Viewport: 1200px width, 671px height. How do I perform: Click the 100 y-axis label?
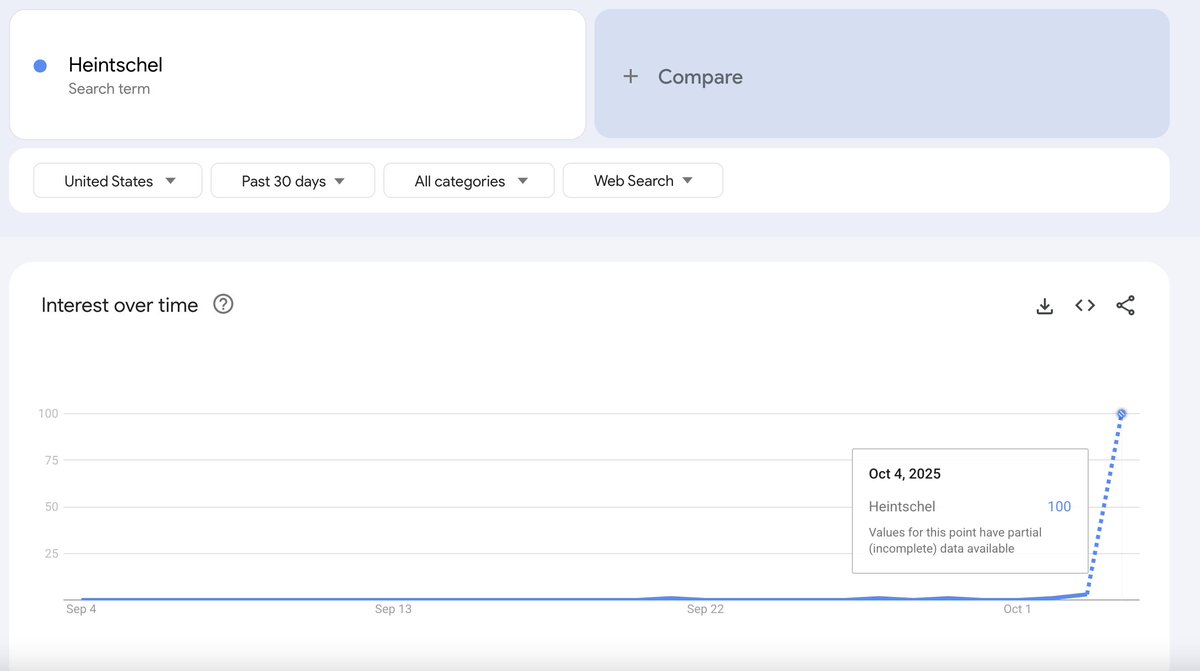[x=48, y=414]
